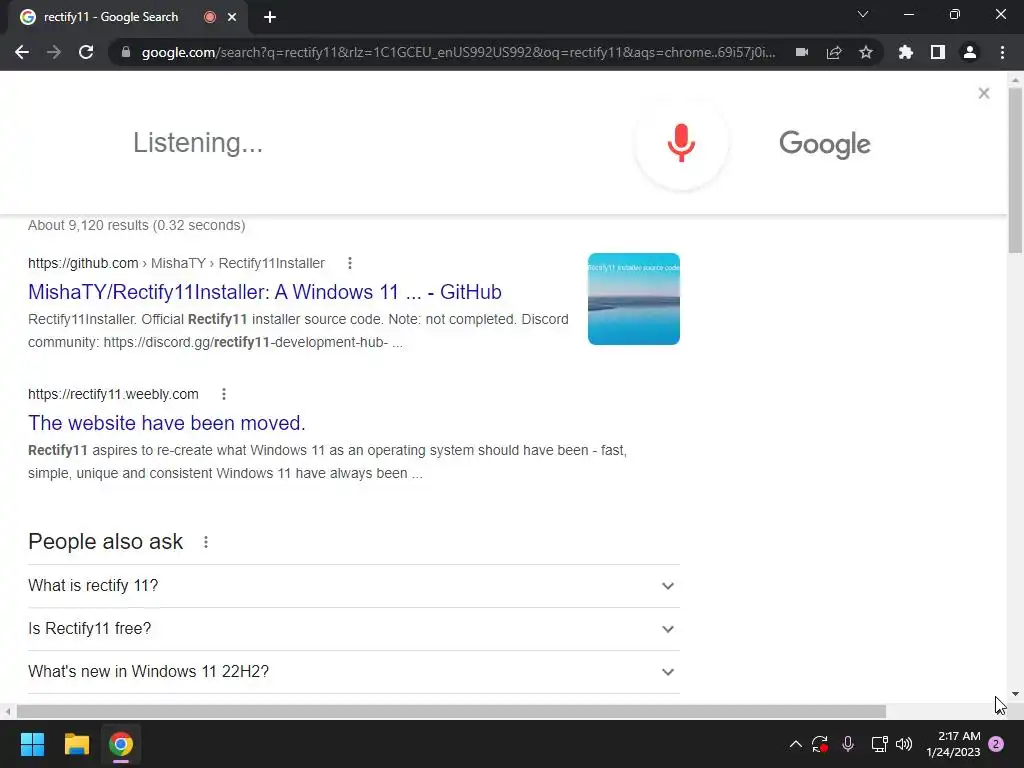Screen dimensions: 1024x768
Task: Open notification center badge showing 2
Action: [x=996, y=744]
